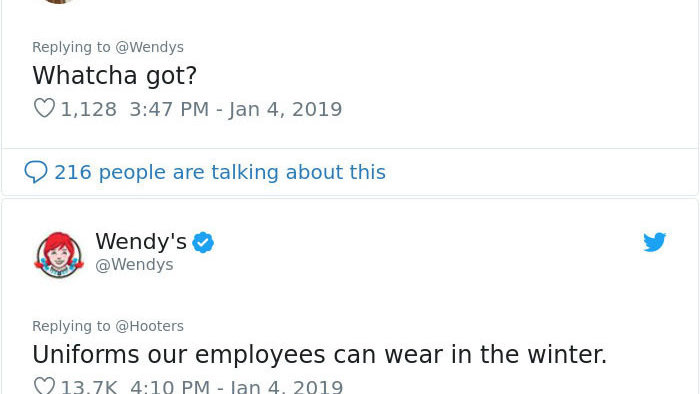This screenshot has height=394, width=700.
Task: Click the 1,128 likes count
Action: click(88, 109)
